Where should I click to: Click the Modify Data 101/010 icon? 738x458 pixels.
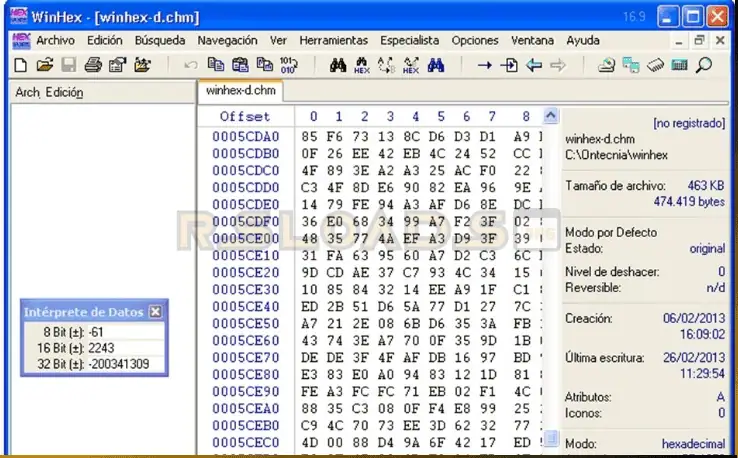point(289,65)
